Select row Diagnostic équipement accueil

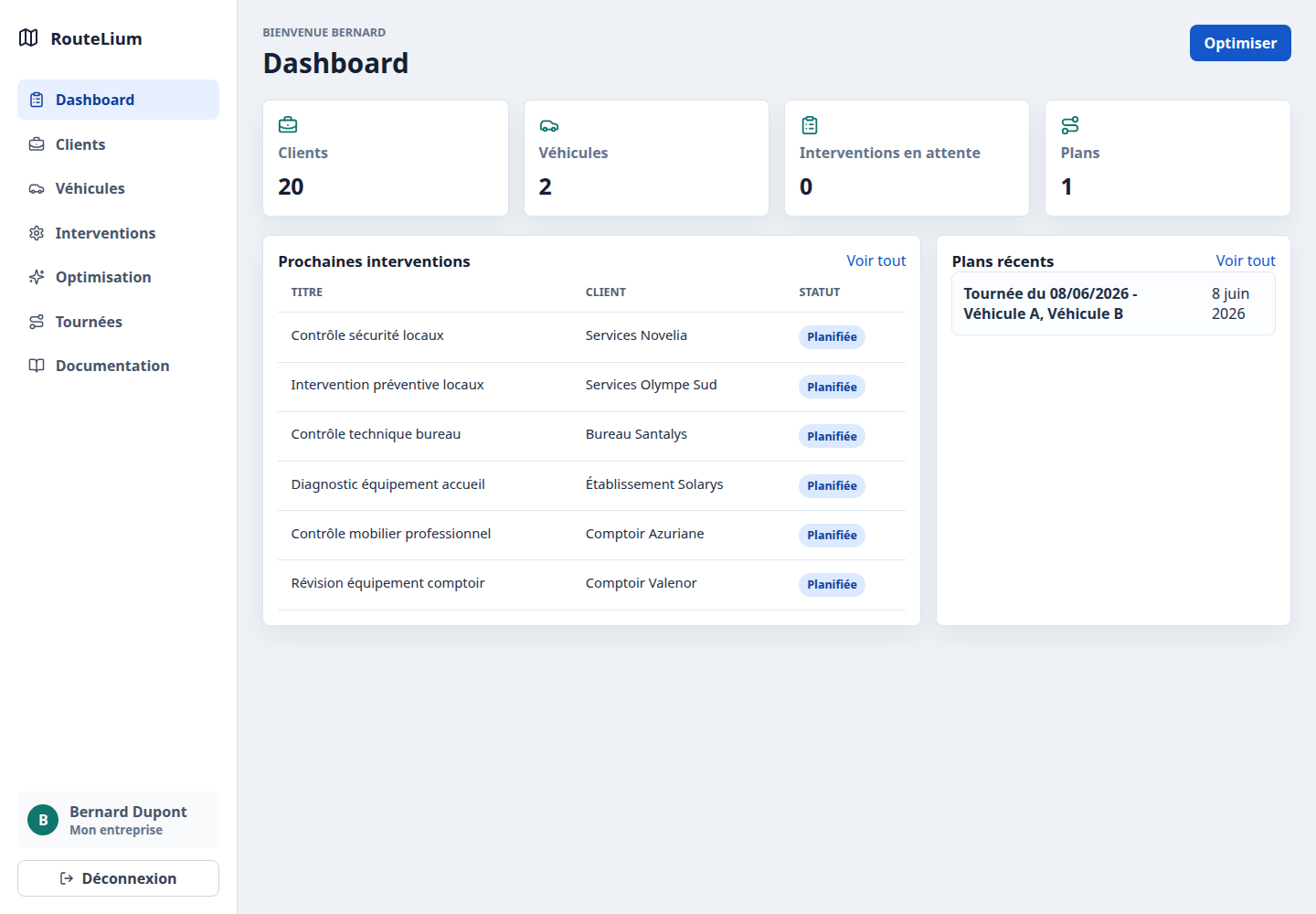click(x=591, y=485)
